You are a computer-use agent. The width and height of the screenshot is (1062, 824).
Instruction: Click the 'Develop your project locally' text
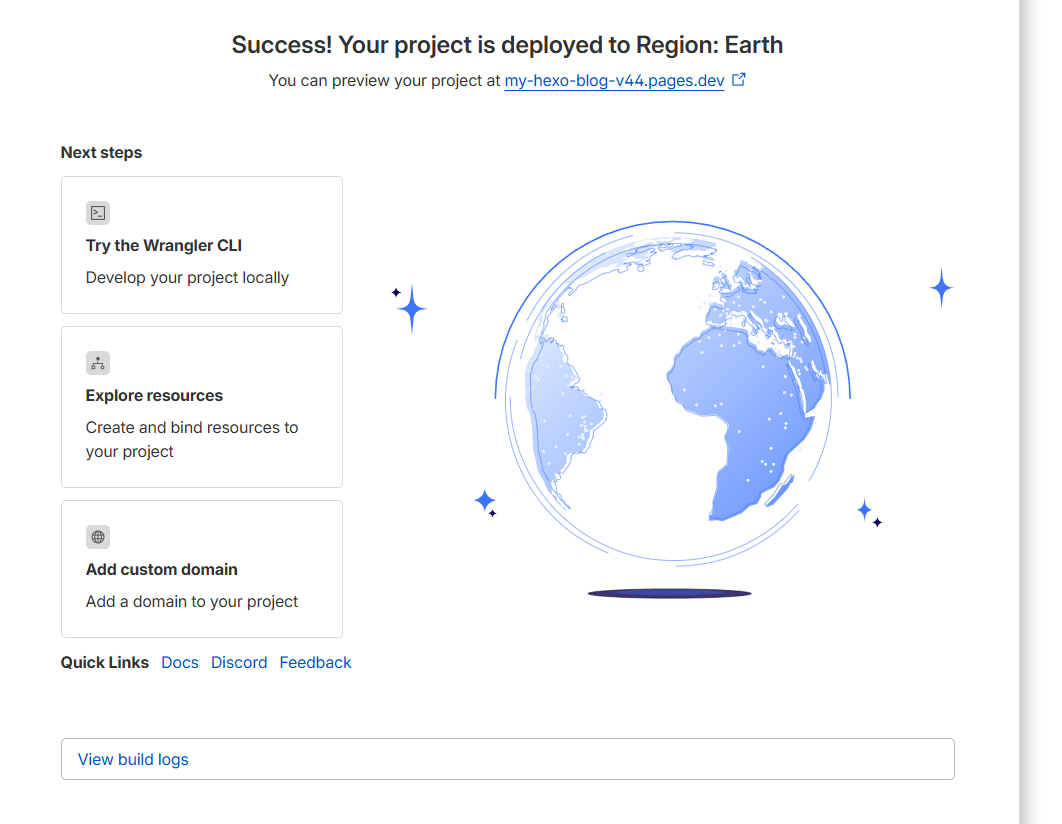pyautogui.click(x=188, y=278)
